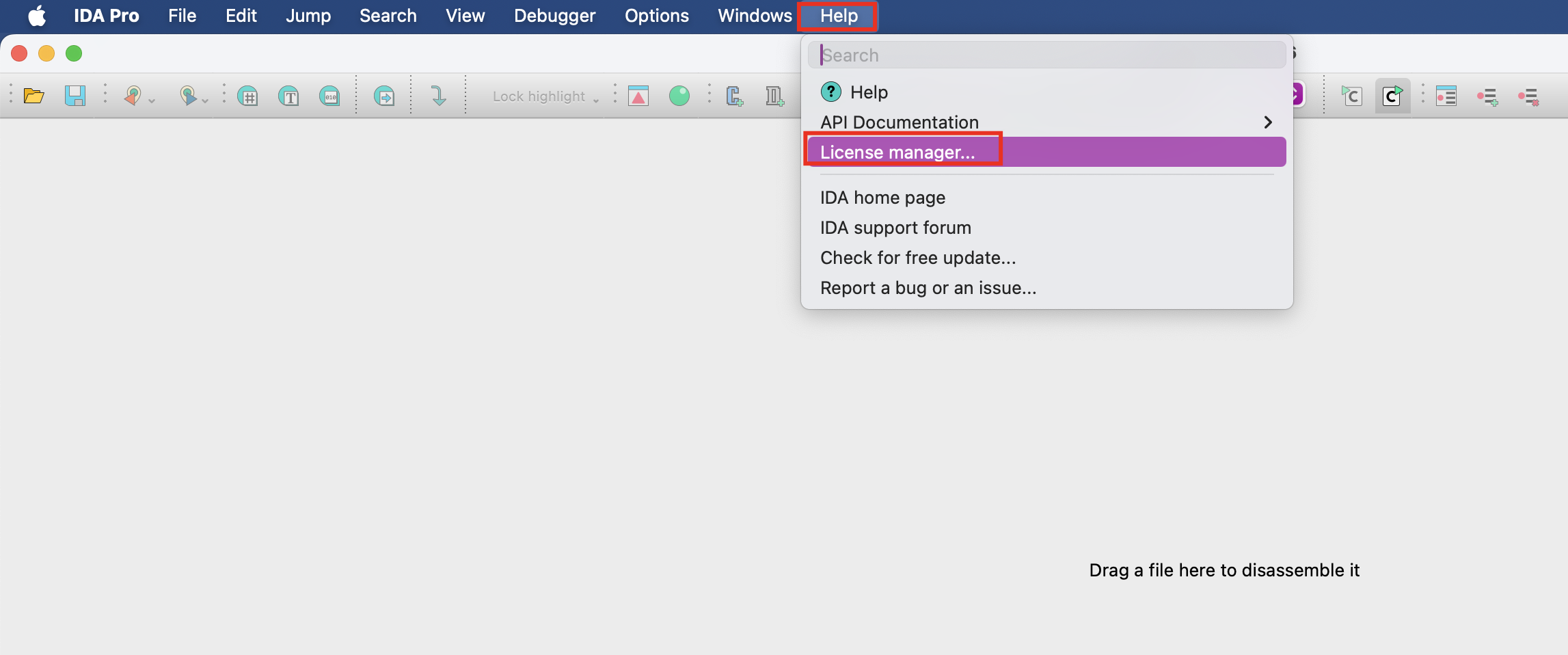Viewport: 1568px width, 655px height.
Task: Click the Save floppy disk icon
Action: pos(75,96)
